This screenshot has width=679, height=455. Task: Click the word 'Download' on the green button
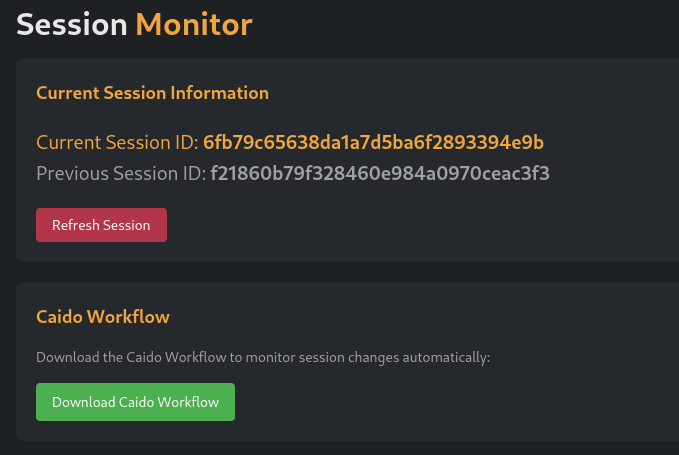(83, 402)
